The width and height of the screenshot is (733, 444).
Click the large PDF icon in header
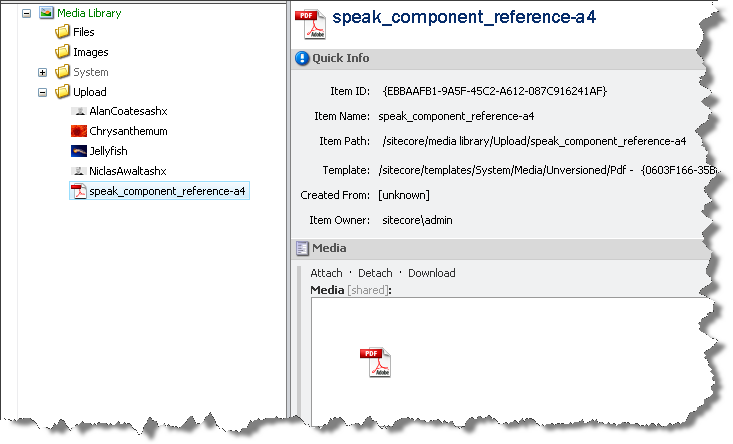(x=309, y=21)
